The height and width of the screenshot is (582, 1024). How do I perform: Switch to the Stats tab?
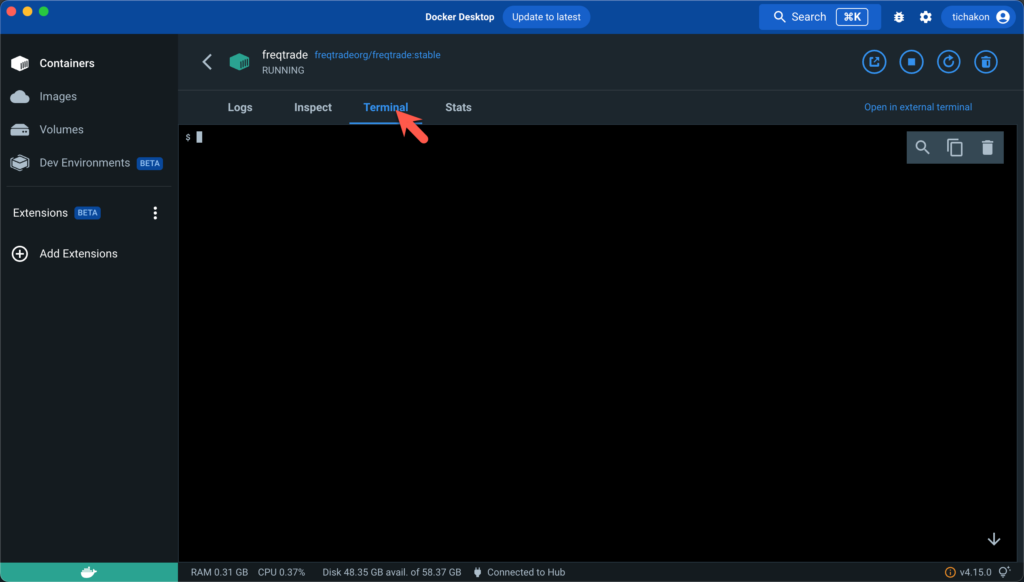pyautogui.click(x=458, y=107)
